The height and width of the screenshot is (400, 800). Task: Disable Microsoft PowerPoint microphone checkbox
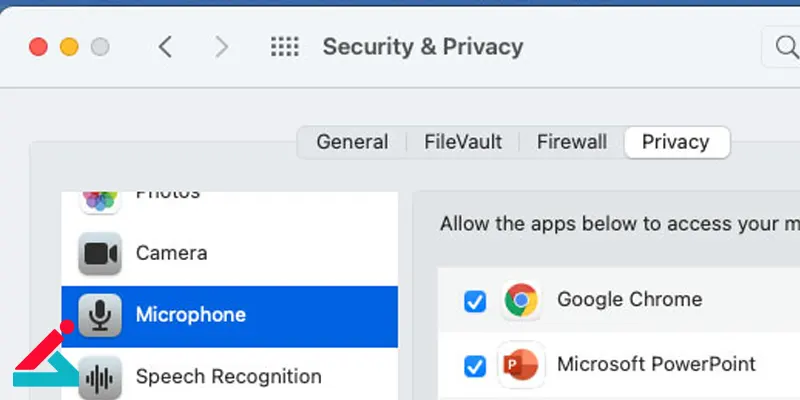(474, 366)
